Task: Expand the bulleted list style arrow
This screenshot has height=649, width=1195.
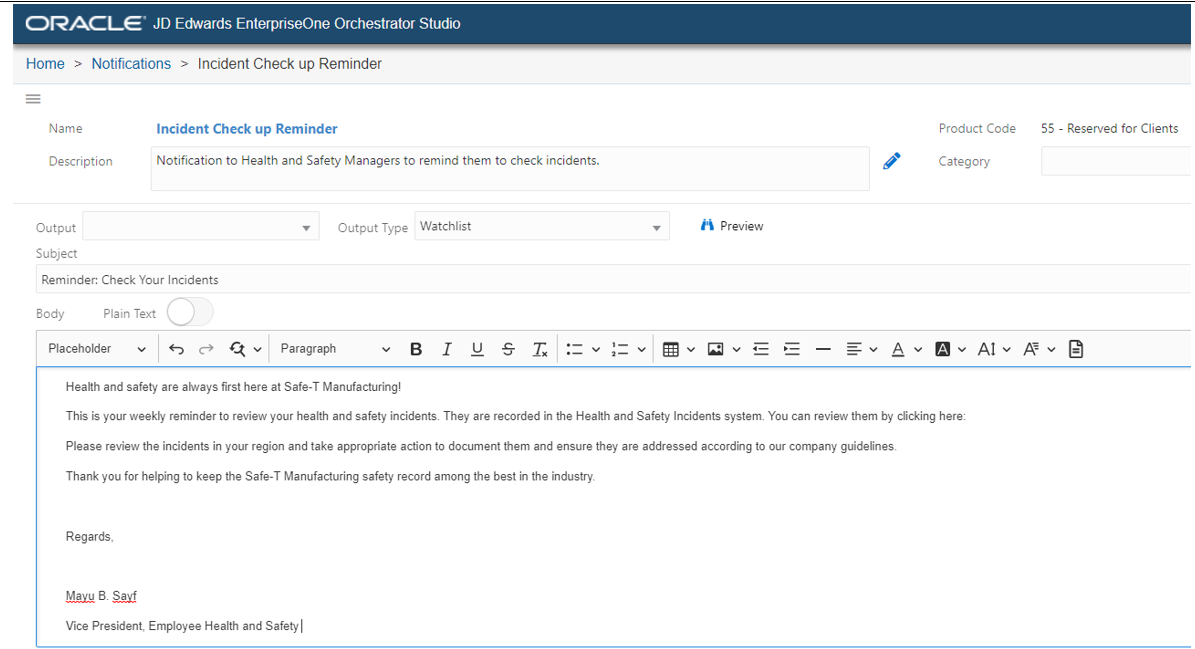Action: 596,350
